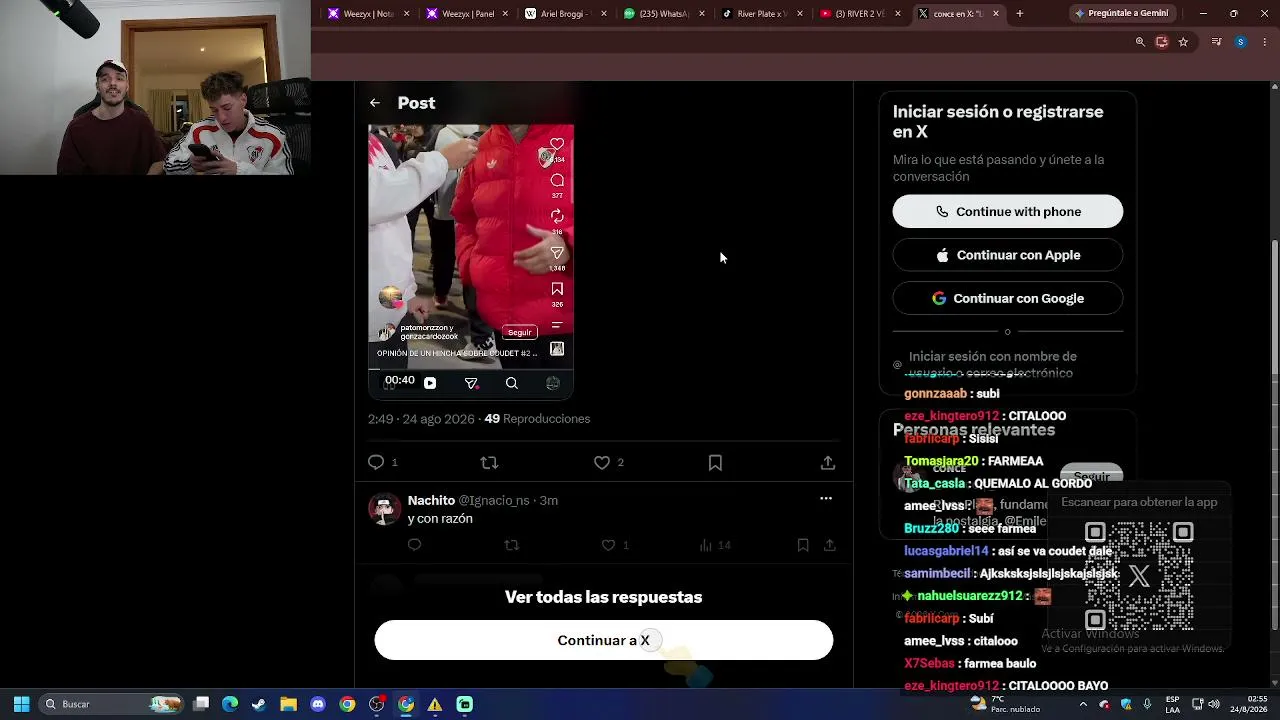Image resolution: width=1280 pixels, height=720 pixels.
Task: Click Continuar con Google
Action: tap(1008, 298)
